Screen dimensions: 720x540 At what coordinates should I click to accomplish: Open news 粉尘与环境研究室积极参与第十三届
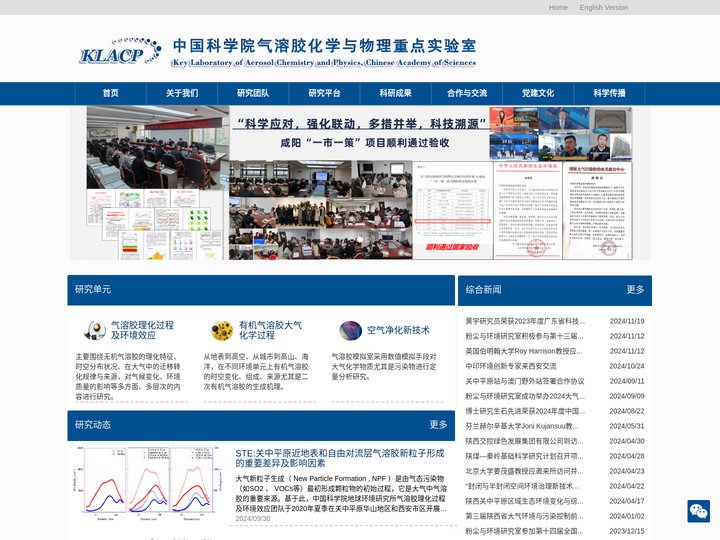coord(524,336)
